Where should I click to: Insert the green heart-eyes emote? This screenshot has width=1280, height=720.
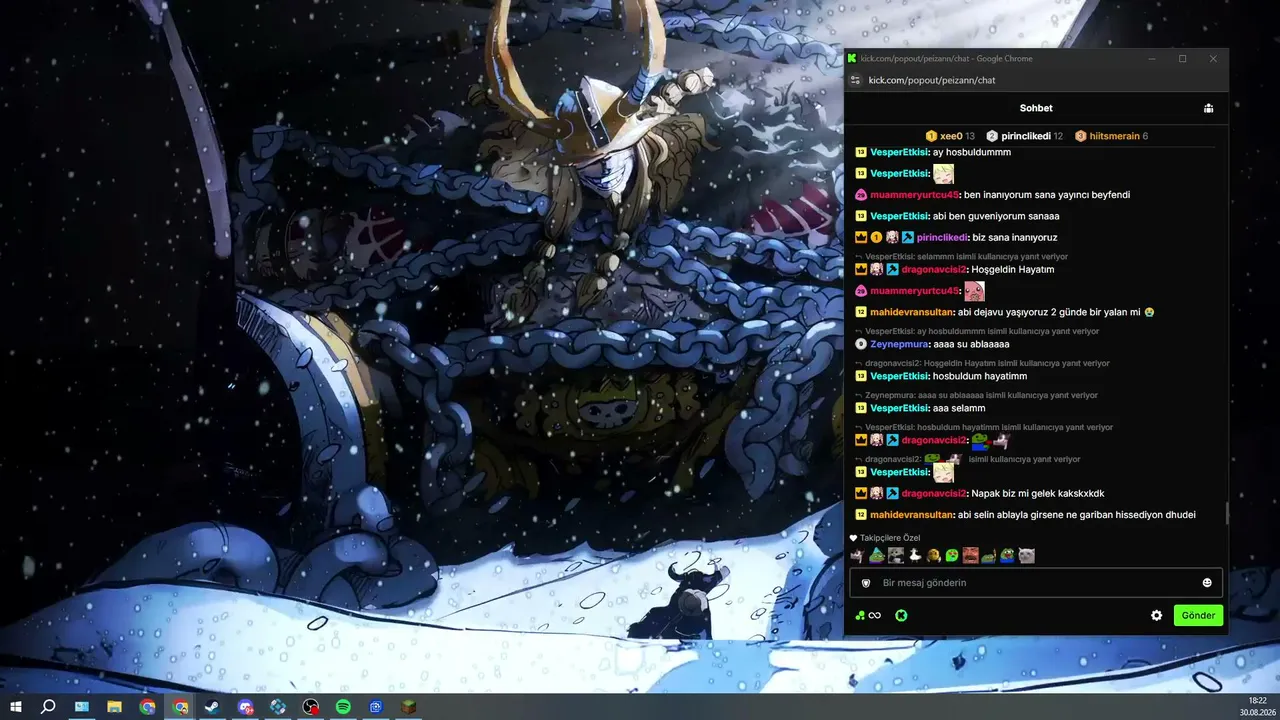pos(952,556)
